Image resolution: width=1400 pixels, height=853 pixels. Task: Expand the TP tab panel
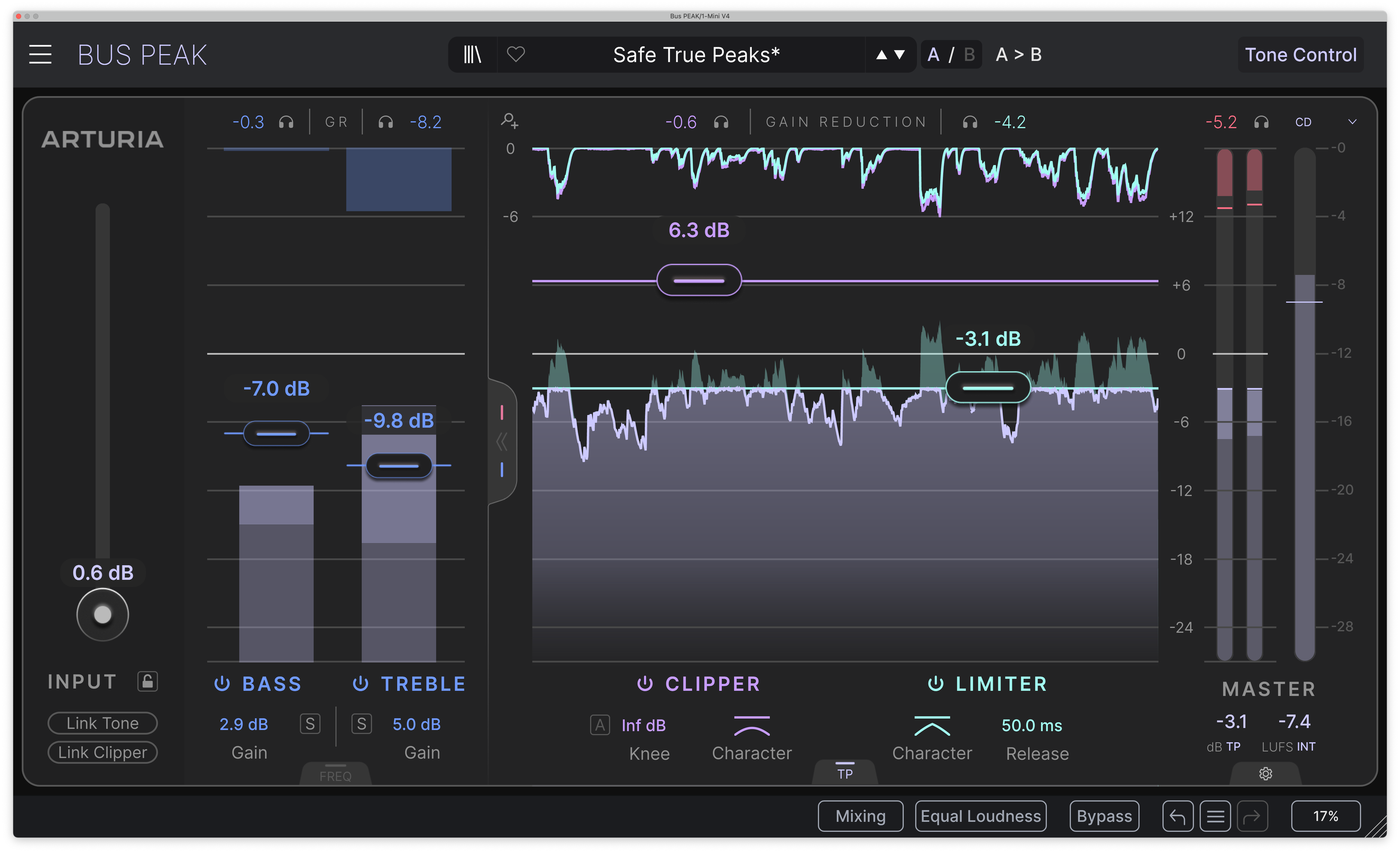click(x=845, y=772)
